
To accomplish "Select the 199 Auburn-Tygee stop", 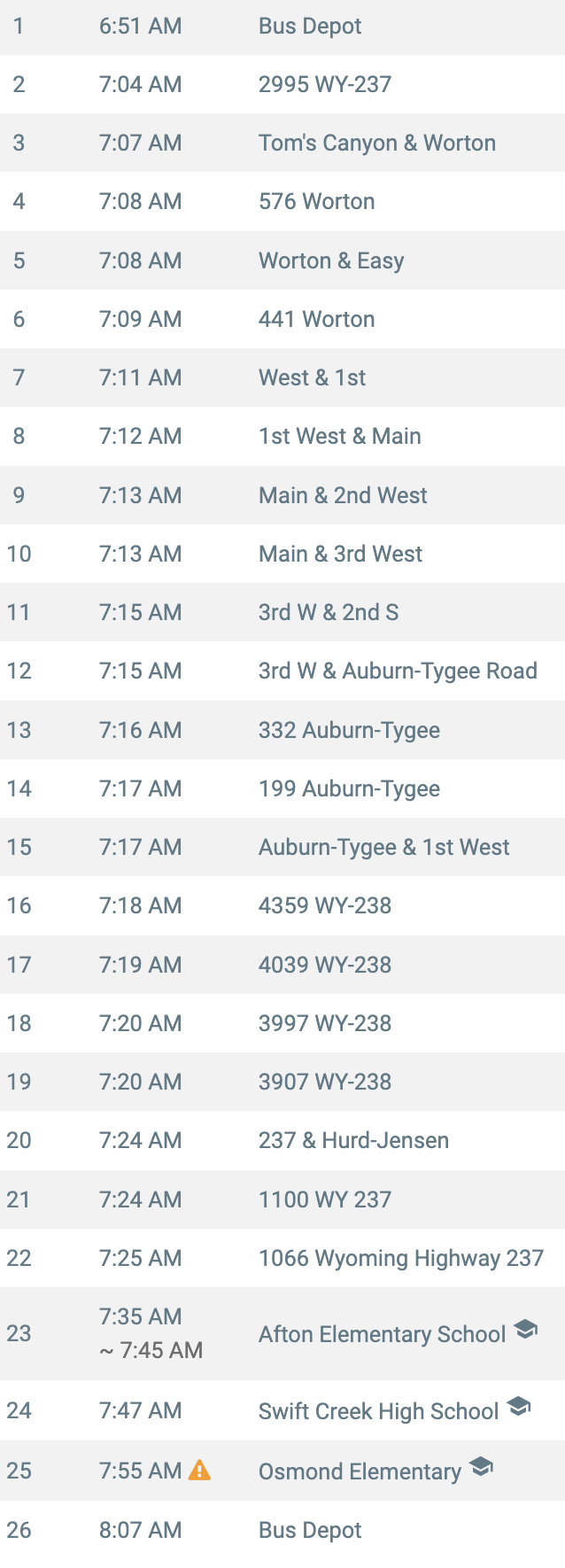I will coord(282,788).
